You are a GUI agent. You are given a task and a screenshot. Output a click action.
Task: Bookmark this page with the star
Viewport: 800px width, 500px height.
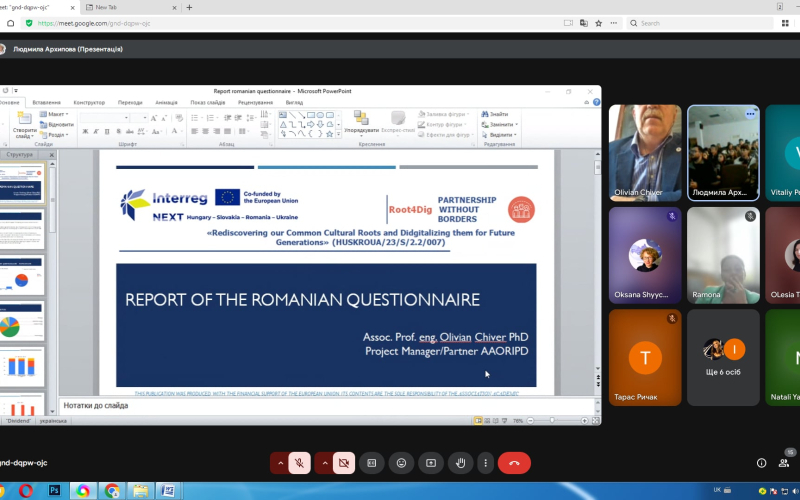pyautogui.click(x=598, y=23)
